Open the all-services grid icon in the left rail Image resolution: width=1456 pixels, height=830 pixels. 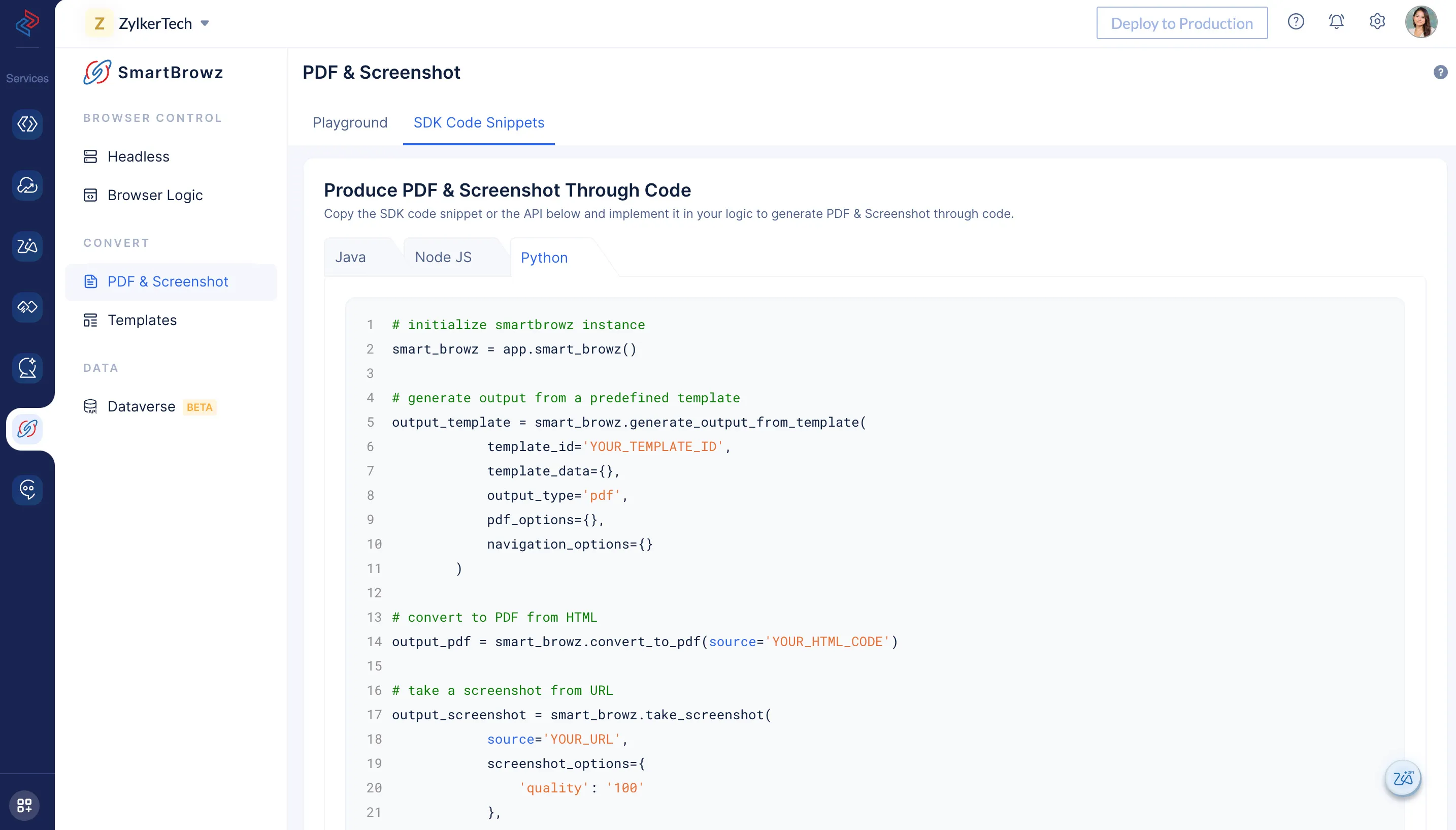pyautogui.click(x=24, y=805)
